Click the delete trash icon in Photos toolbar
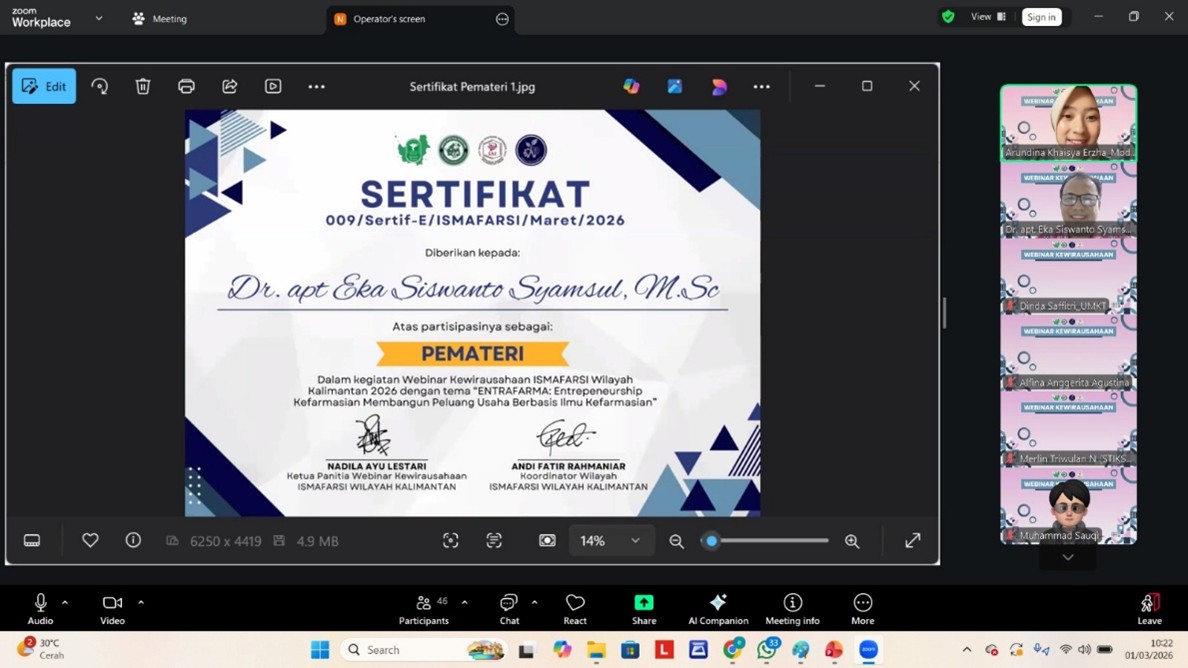The height and width of the screenshot is (668, 1188). point(143,87)
